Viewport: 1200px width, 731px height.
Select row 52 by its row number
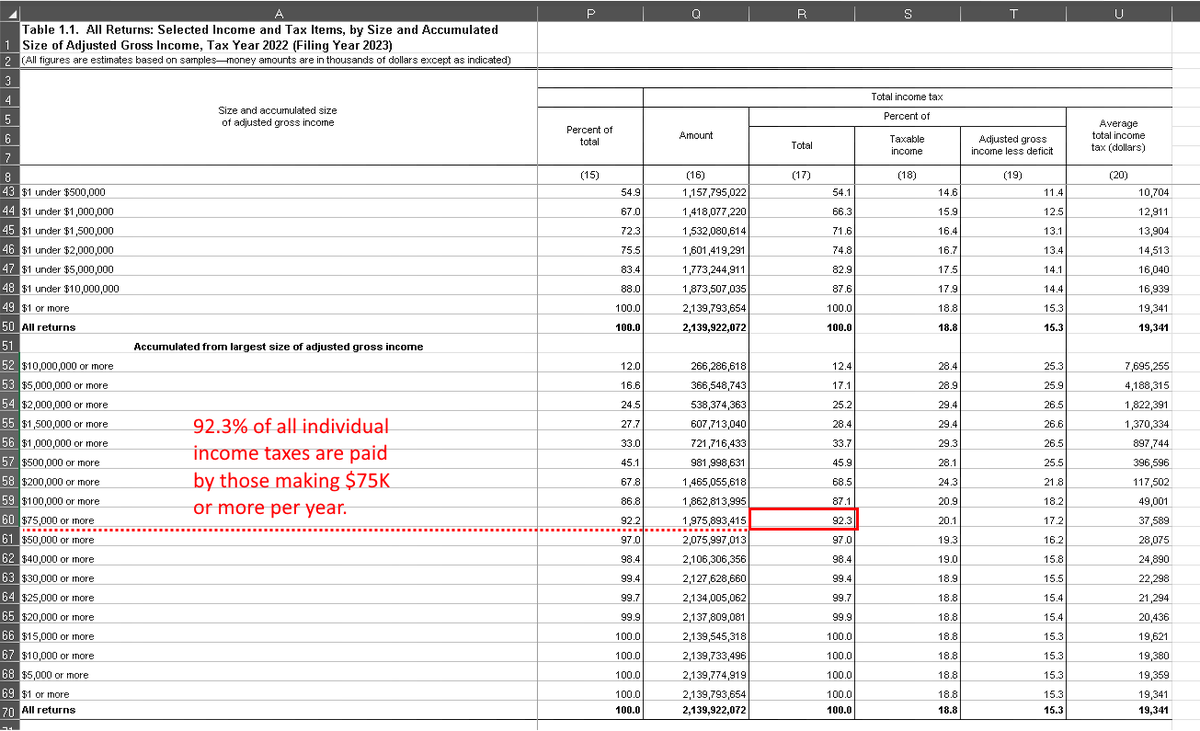coord(9,365)
